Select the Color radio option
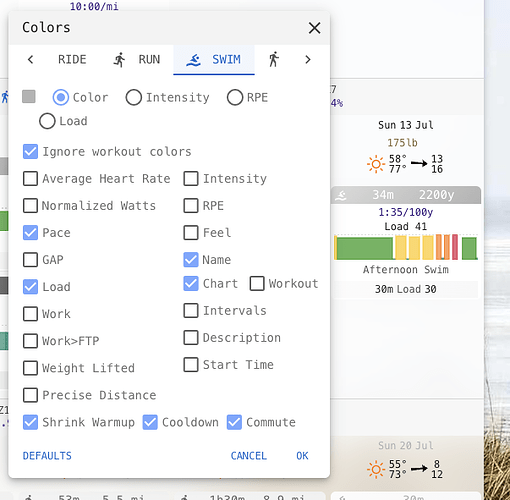 click(x=61, y=98)
